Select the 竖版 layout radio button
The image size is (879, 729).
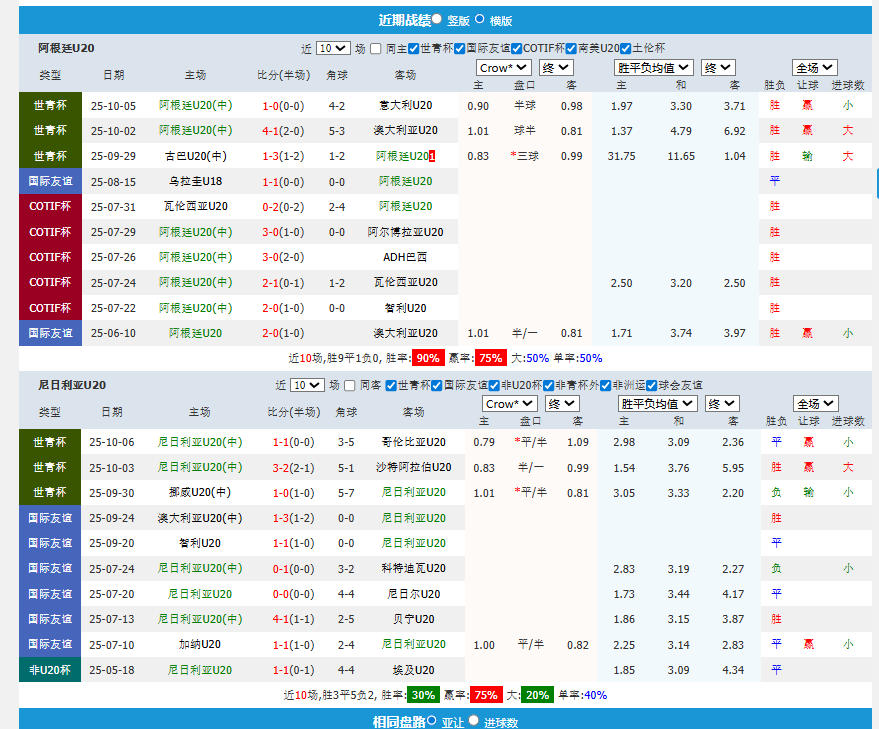pos(436,19)
